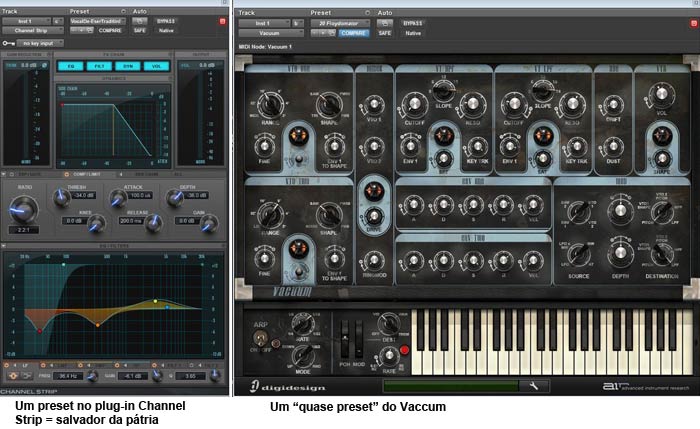Image resolution: width=700 pixels, height=429 pixels.
Task: Click the 2.2:1 ratio value field
Action: pyautogui.click(x=23, y=230)
